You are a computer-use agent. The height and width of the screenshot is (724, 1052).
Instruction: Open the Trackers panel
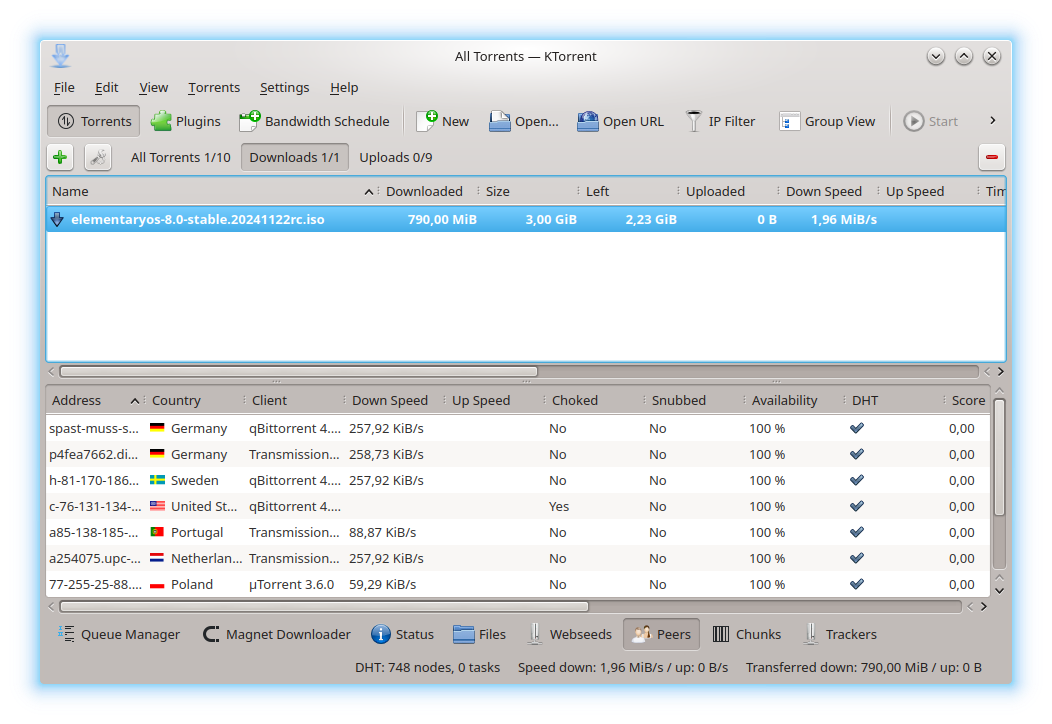coord(839,635)
